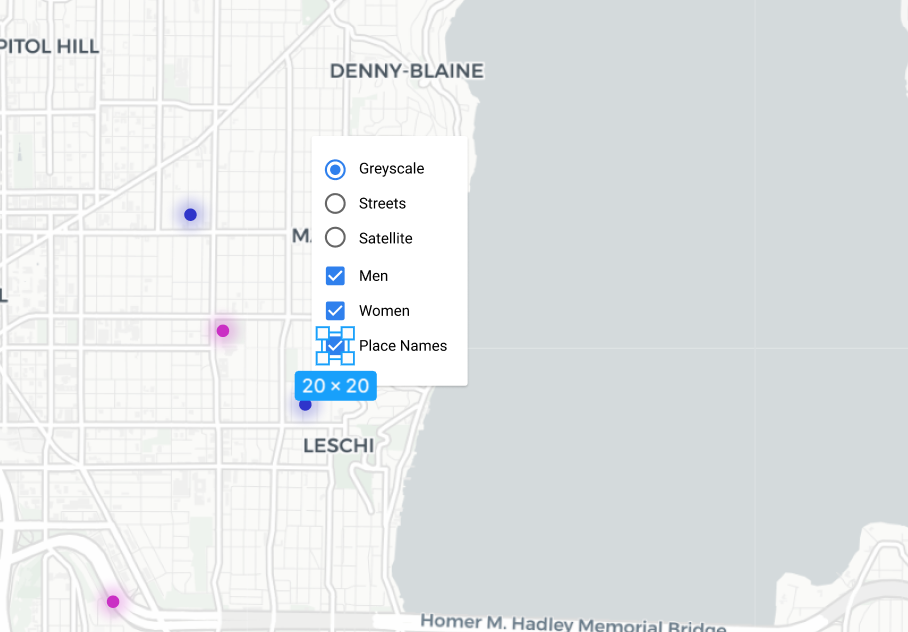Viewport: 908px width, 632px height.
Task: Click the 20 × 20 size tooltip
Action: point(336,386)
